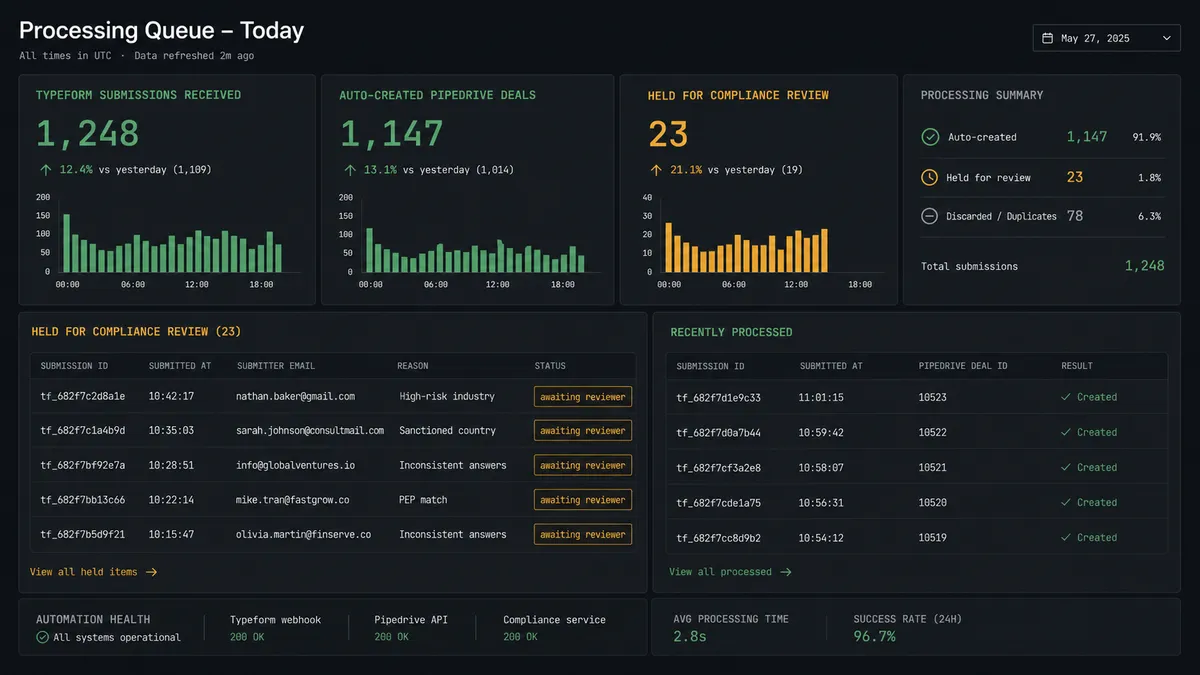1200x675 pixels.
Task: Expand the date dropdown chevron
Action: pyautogui.click(x=1166, y=38)
